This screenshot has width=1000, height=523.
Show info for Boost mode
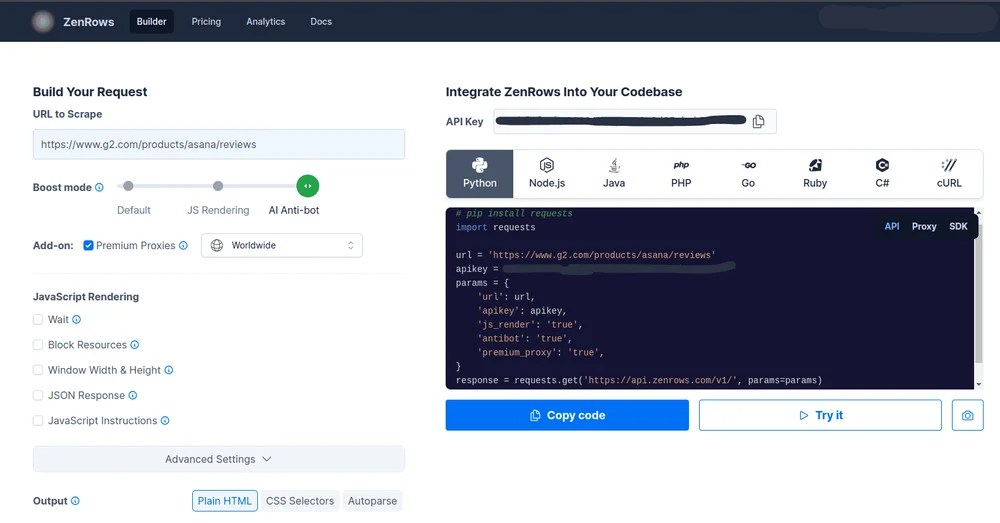[99, 188]
